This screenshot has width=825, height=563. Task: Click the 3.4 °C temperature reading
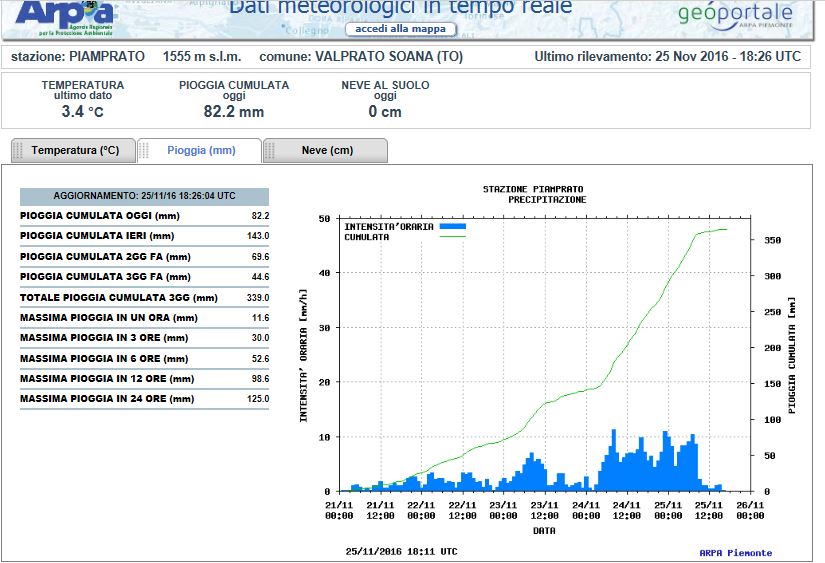click(x=83, y=112)
